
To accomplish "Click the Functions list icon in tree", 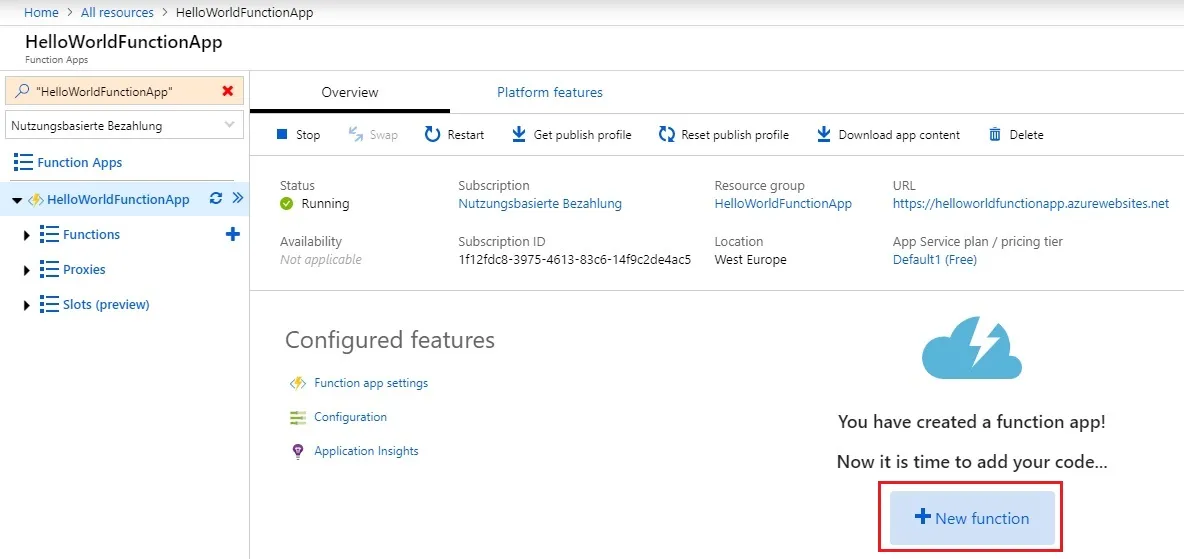I will [49, 234].
